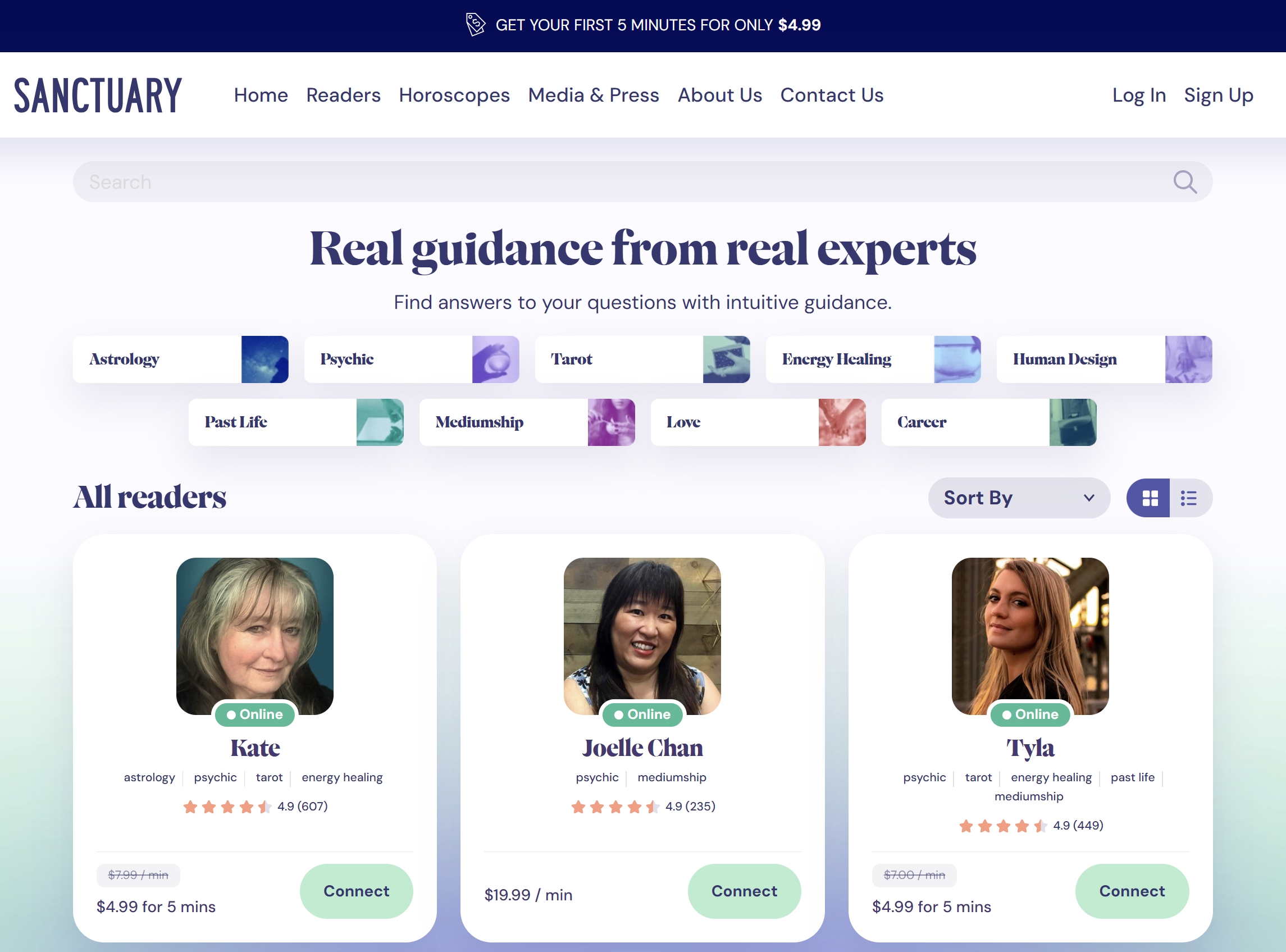Choose the Energy Healing category
The width and height of the screenshot is (1286, 952).
tap(873, 359)
